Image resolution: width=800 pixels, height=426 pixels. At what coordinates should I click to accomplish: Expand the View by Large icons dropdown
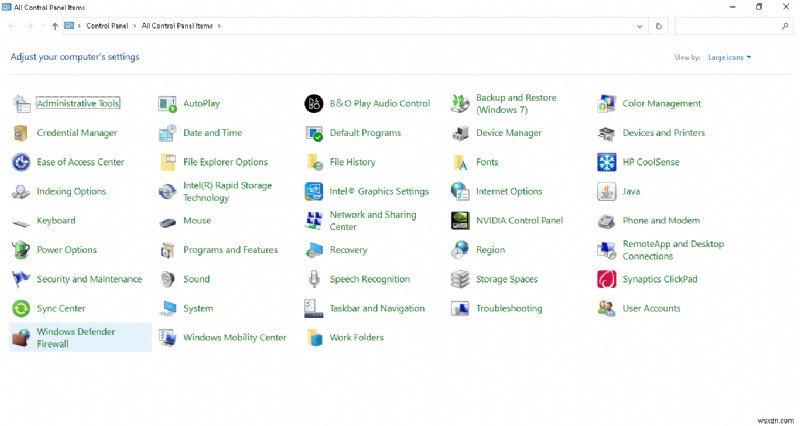(730, 58)
